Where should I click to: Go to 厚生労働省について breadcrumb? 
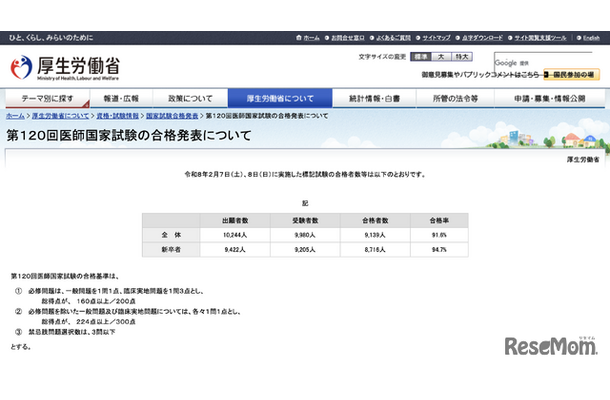click(x=60, y=116)
